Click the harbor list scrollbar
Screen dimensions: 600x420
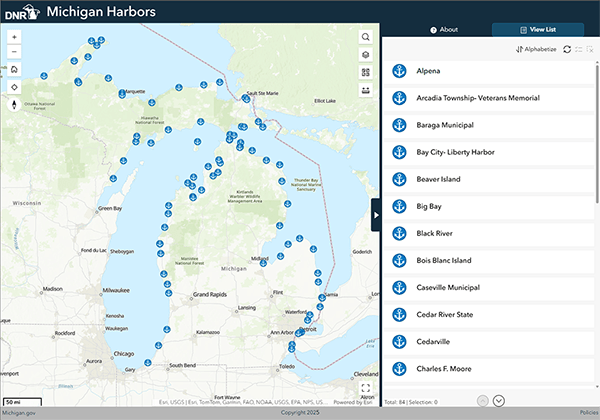click(597, 134)
